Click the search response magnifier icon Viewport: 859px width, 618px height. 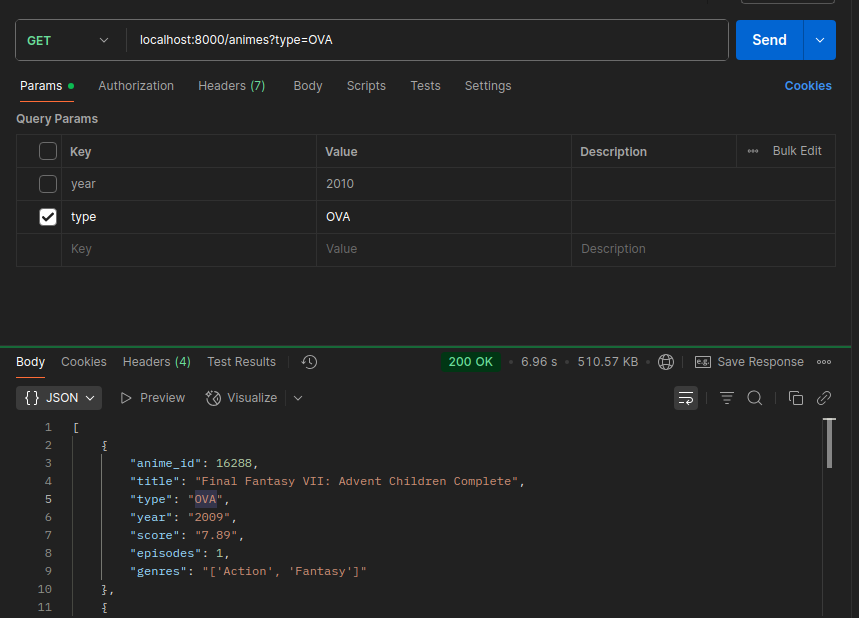pyautogui.click(x=754, y=398)
